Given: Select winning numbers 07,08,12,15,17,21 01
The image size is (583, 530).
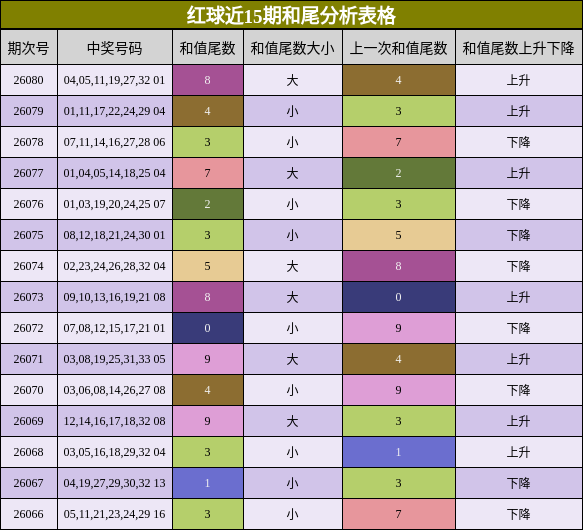Looking at the screenshot, I should tap(115, 328).
